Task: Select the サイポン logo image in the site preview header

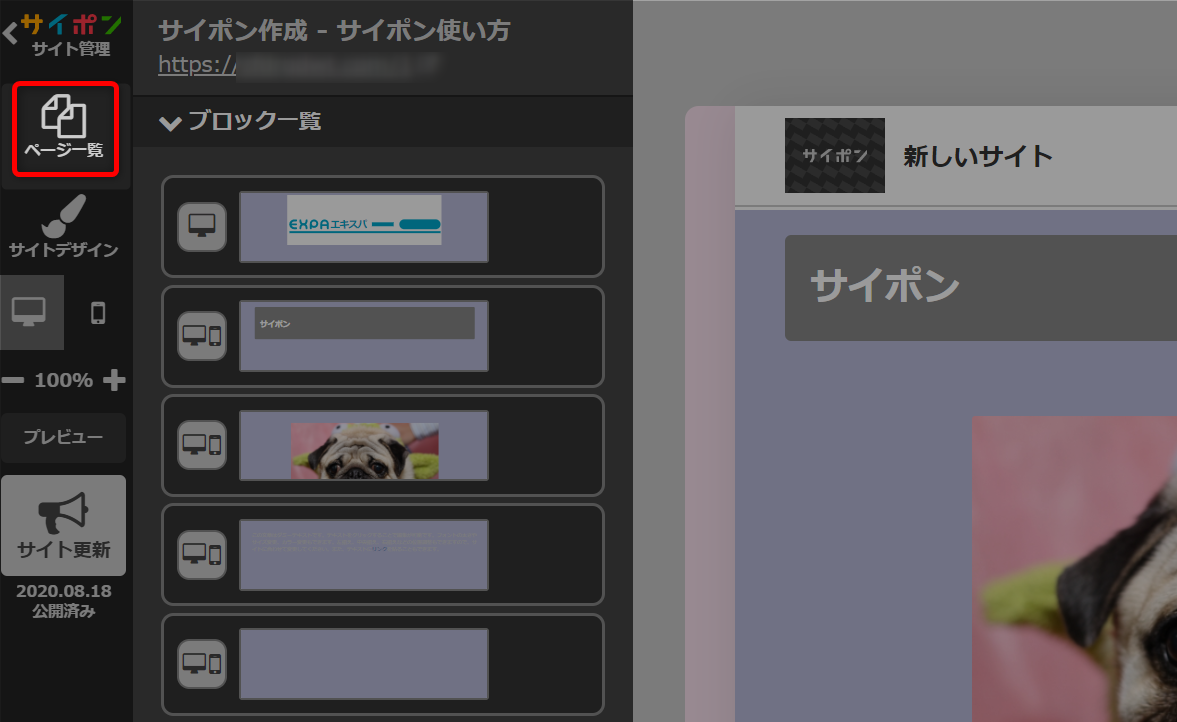Action: tap(835, 155)
